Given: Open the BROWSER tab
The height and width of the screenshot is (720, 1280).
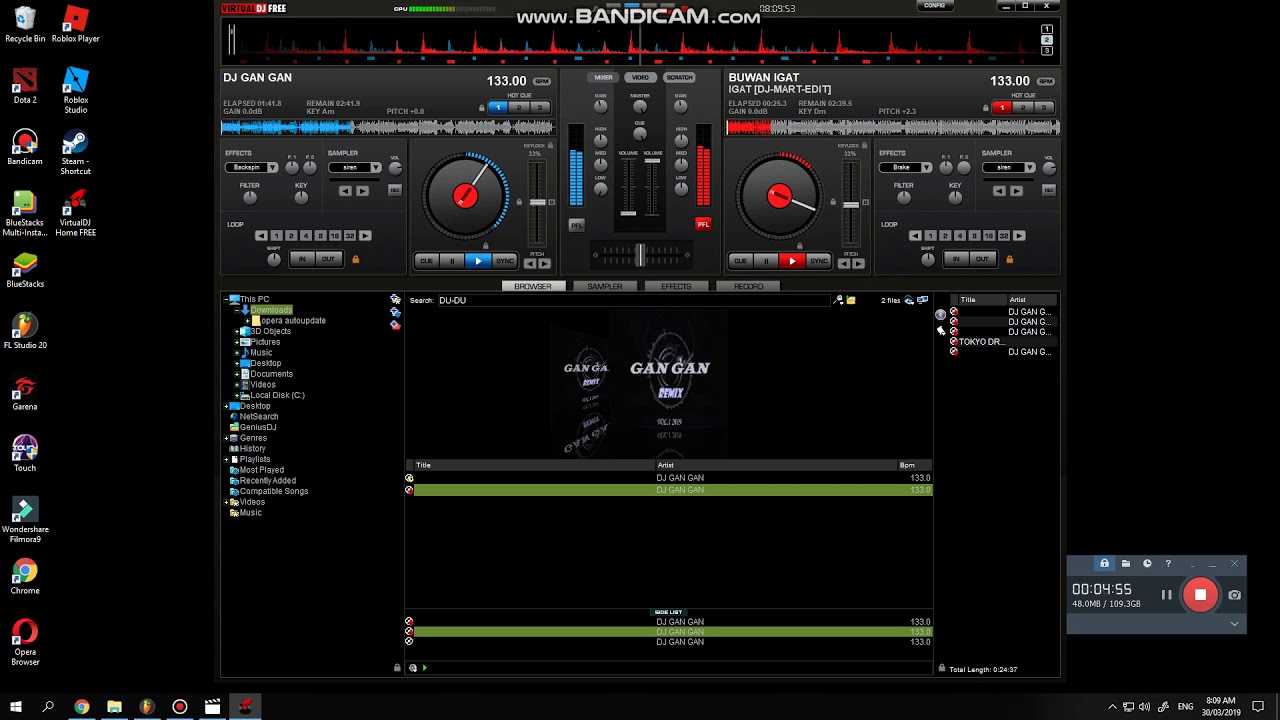Looking at the screenshot, I should [533, 287].
